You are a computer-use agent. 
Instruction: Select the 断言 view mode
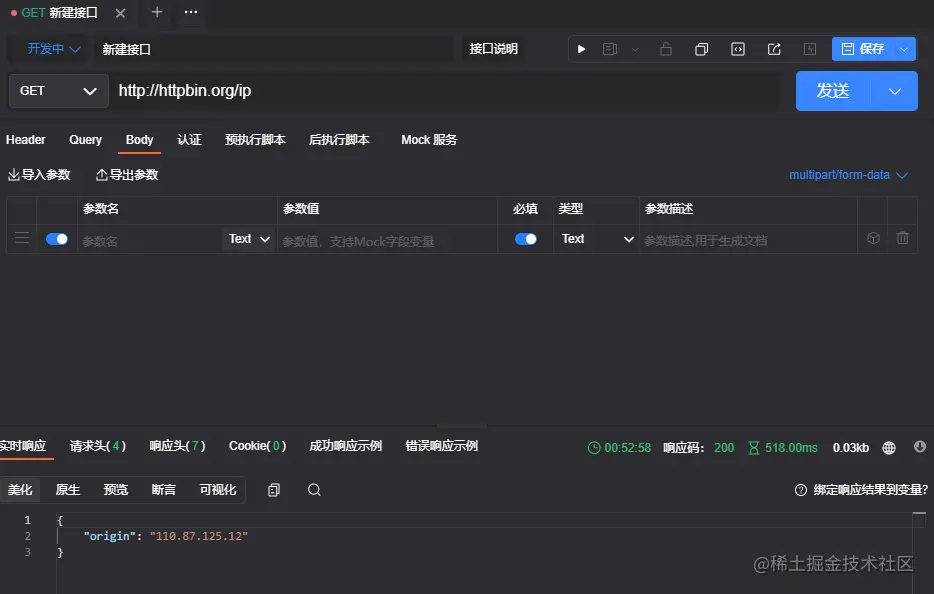coord(163,490)
